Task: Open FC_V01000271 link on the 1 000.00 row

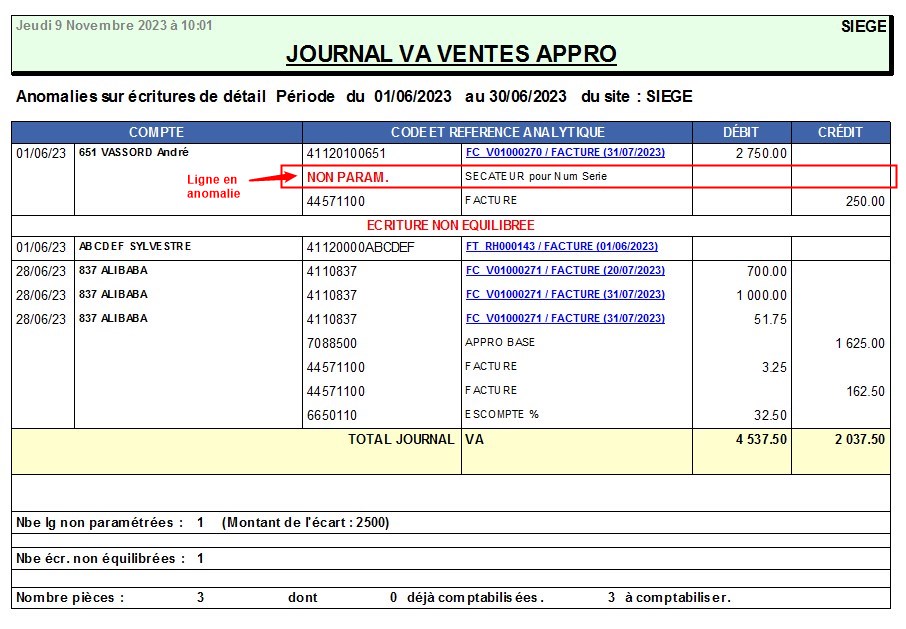Action: [x=565, y=294]
